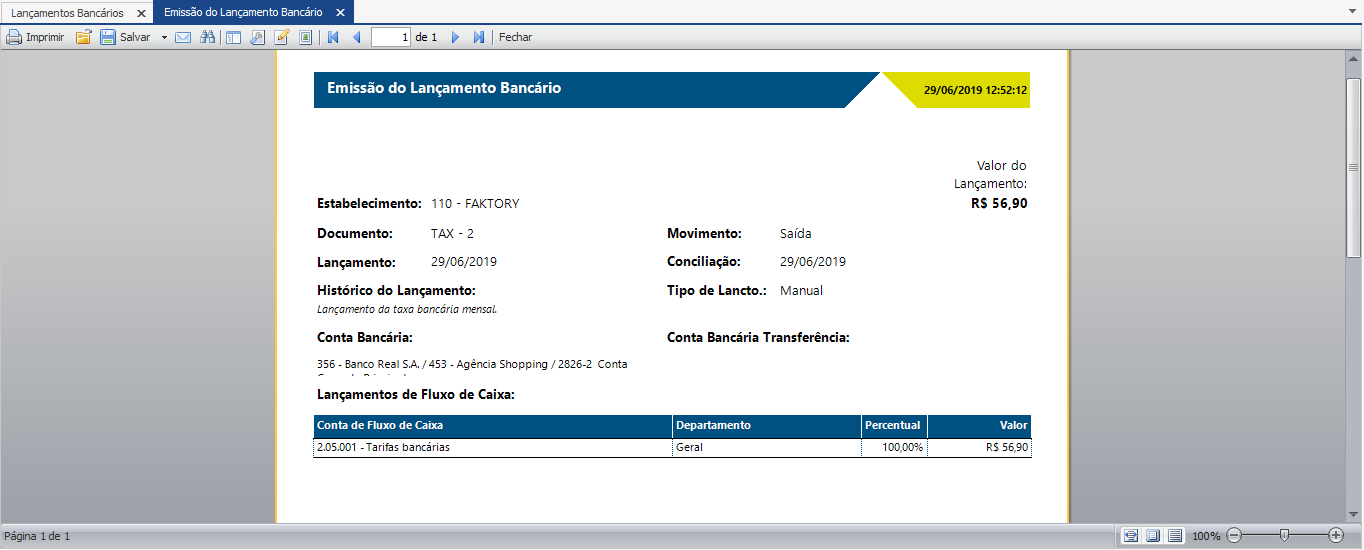Go to first page arrow
This screenshot has height=550, width=1364.
coord(333,37)
